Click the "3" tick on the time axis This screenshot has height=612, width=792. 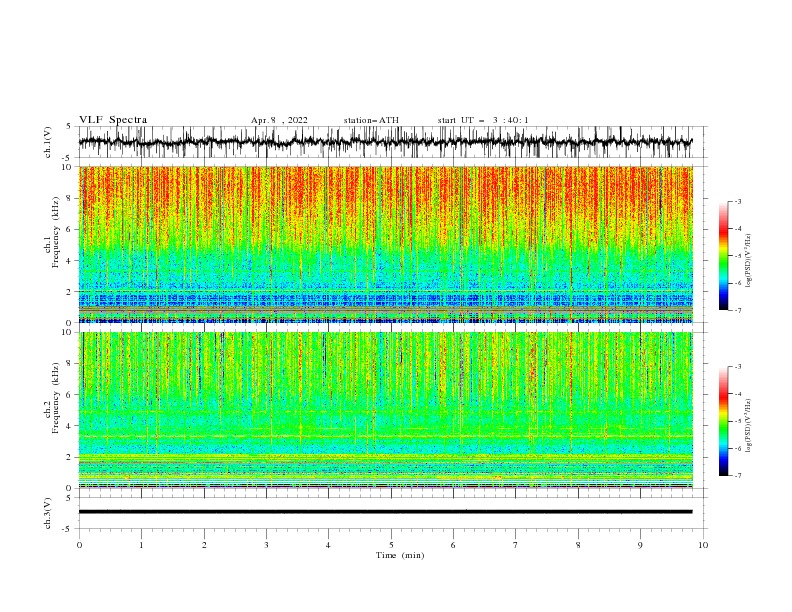pyautogui.click(x=266, y=545)
